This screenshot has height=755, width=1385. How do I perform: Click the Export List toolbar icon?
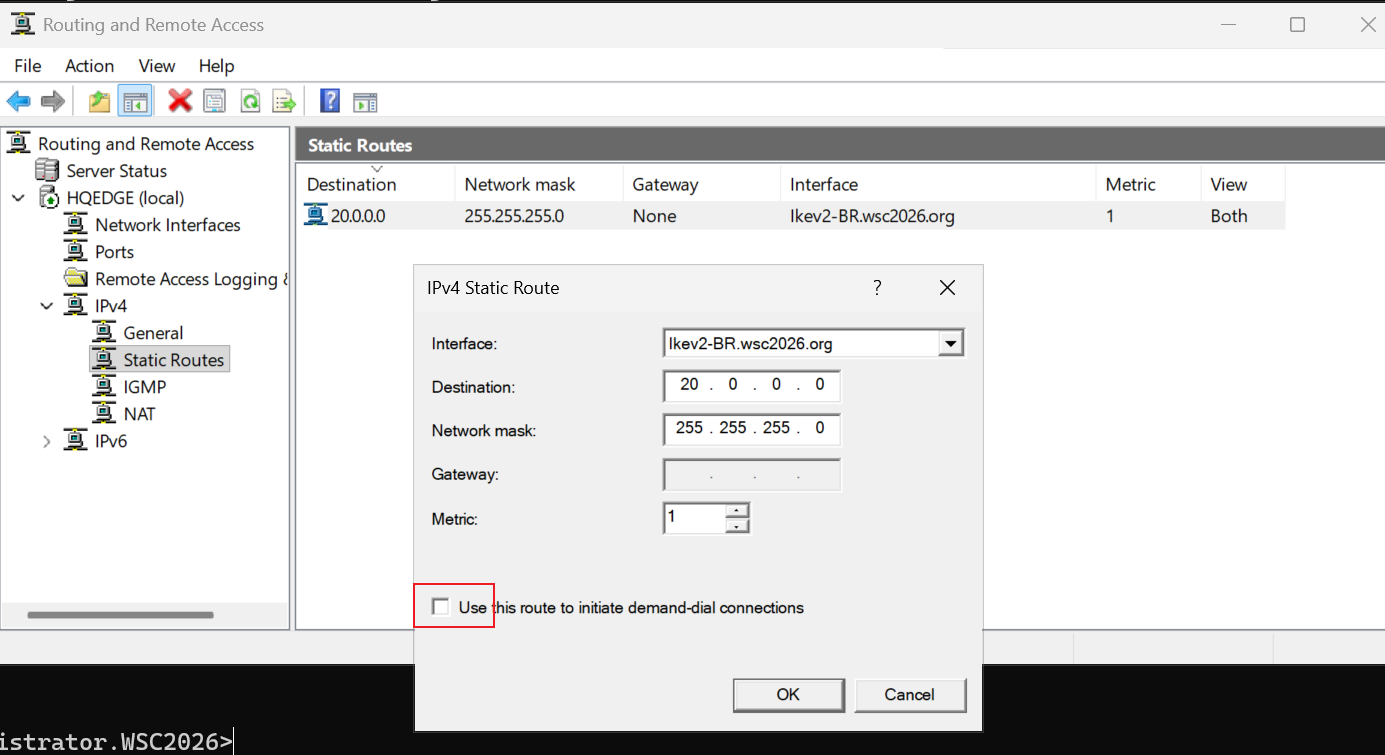285,101
